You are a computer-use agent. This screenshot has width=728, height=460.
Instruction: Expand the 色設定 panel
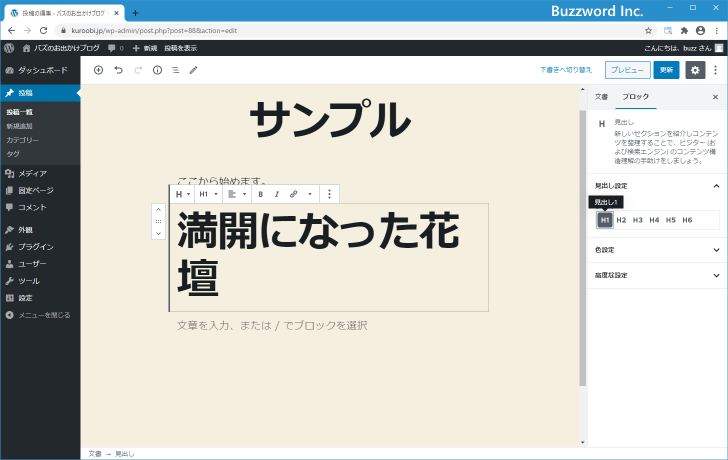tap(657, 250)
